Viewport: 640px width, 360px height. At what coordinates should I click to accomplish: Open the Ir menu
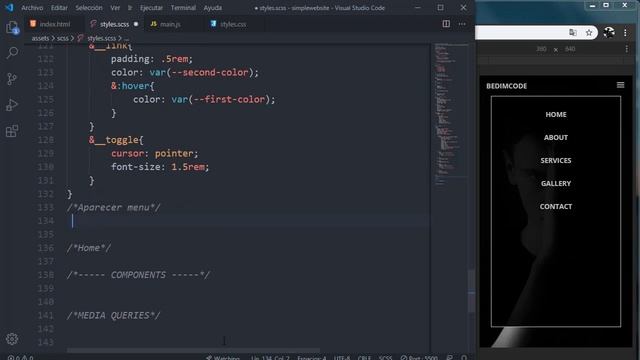[x=130, y=8]
